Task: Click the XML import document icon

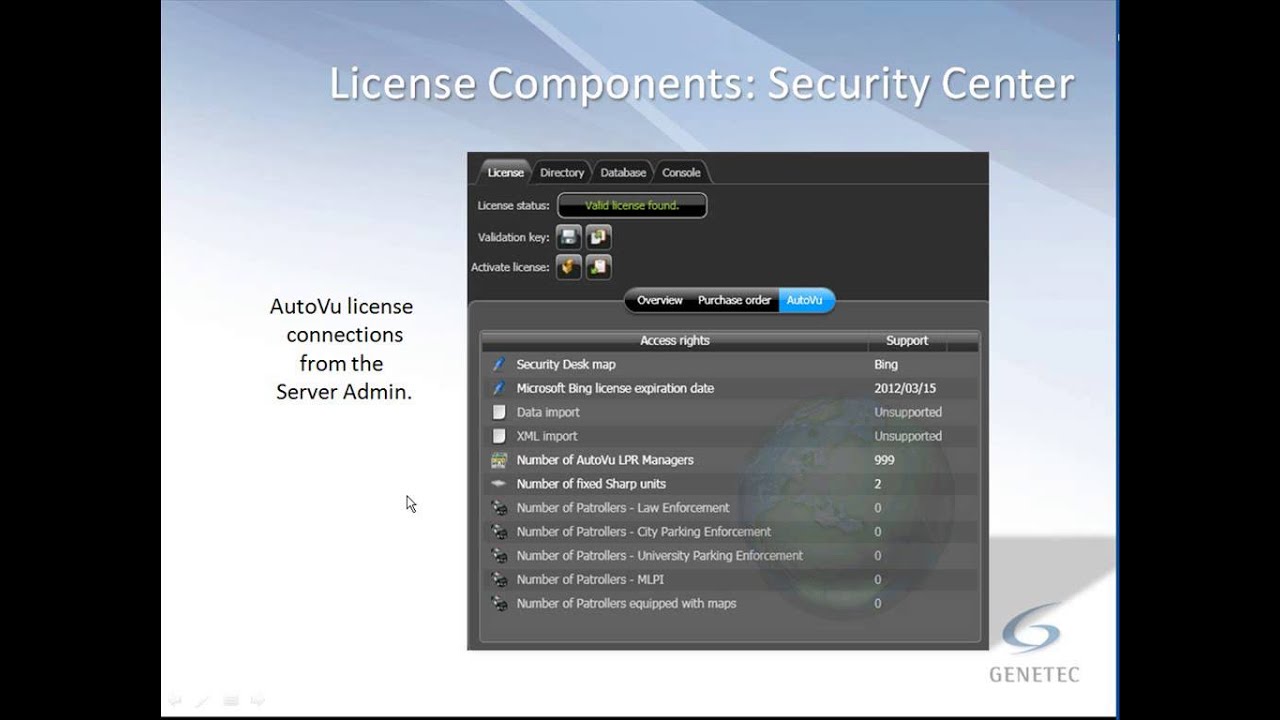Action: click(499, 436)
